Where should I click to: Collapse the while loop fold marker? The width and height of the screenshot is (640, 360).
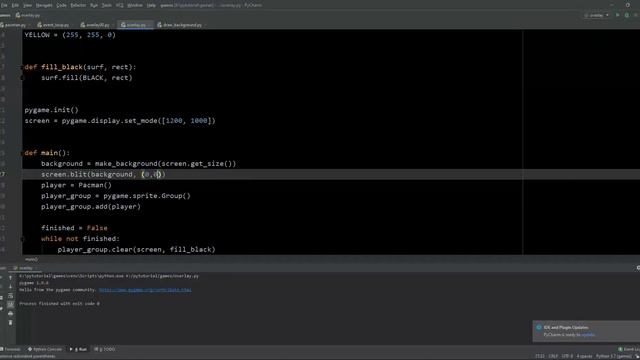22,239
